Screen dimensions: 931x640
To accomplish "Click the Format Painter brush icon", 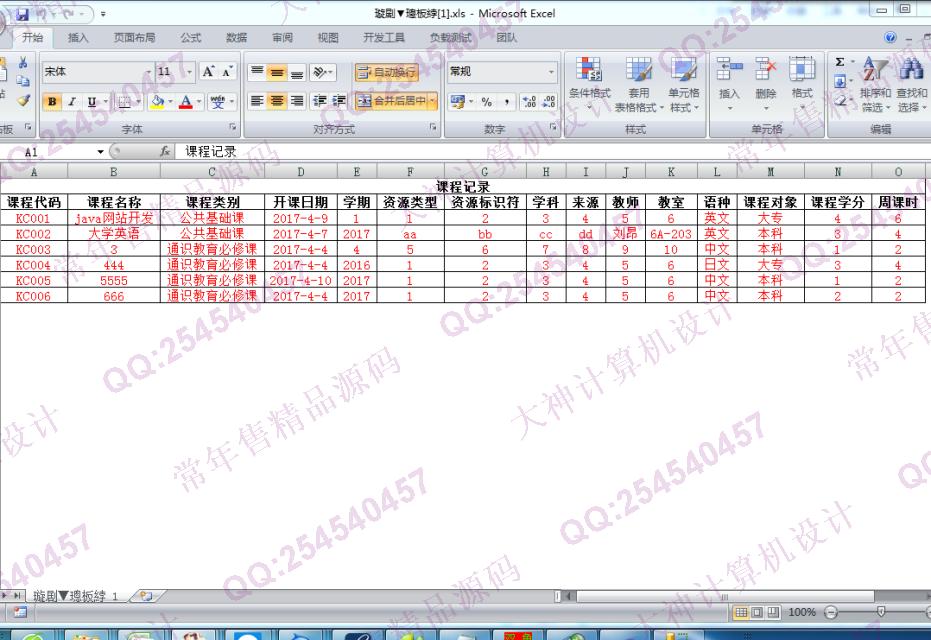I will point(23,100).
